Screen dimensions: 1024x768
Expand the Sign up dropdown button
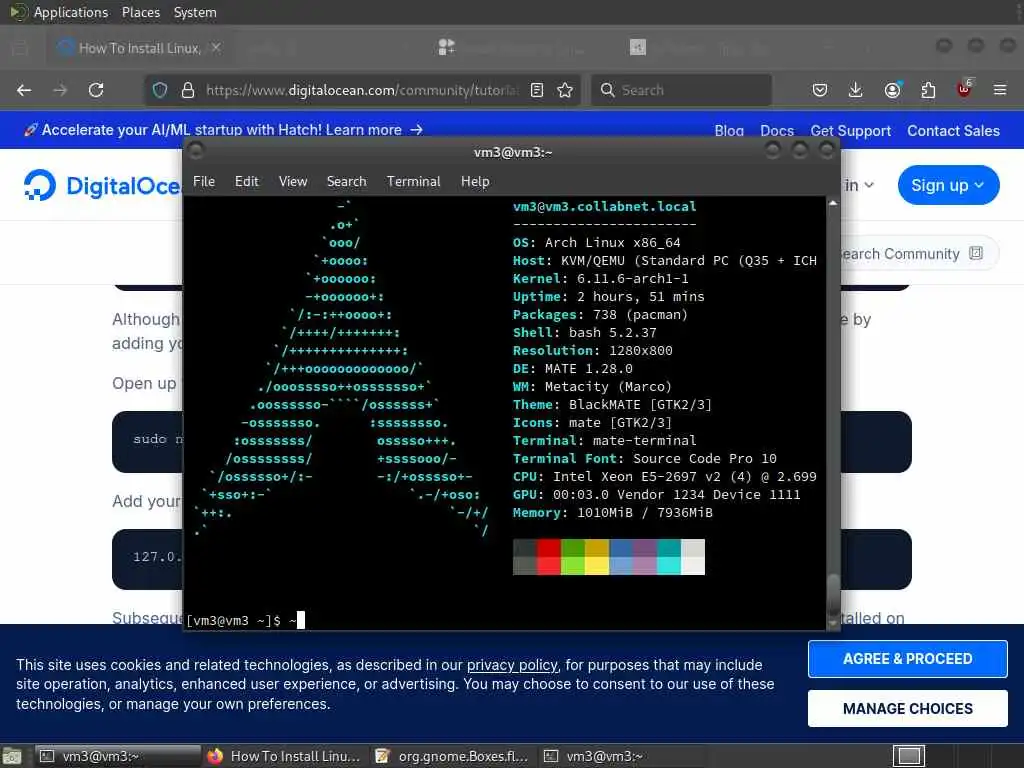(948, 185)
